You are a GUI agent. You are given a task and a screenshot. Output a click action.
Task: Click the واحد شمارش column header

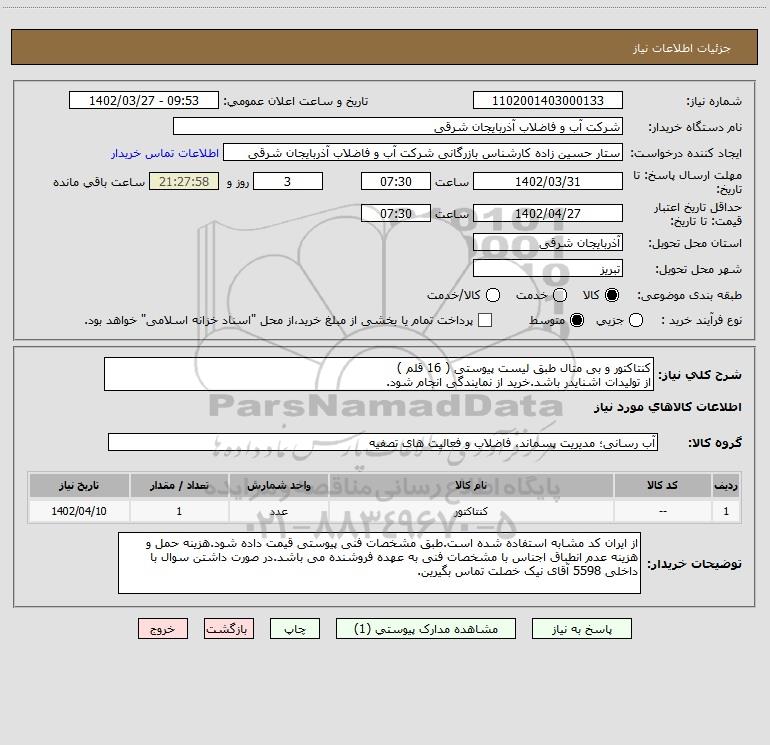pyautogui.click(x=278, y=486)
